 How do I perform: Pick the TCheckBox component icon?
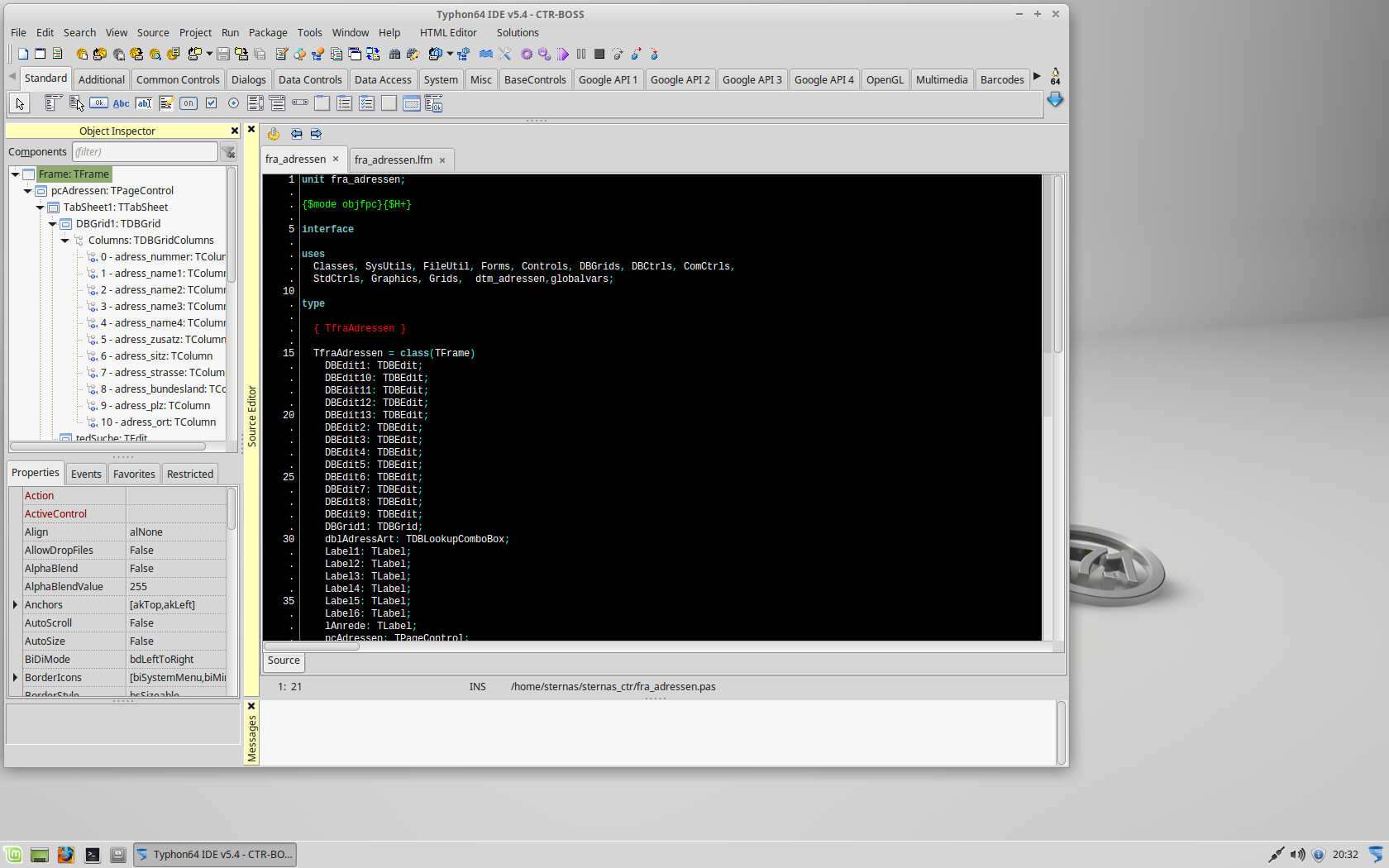211,103
